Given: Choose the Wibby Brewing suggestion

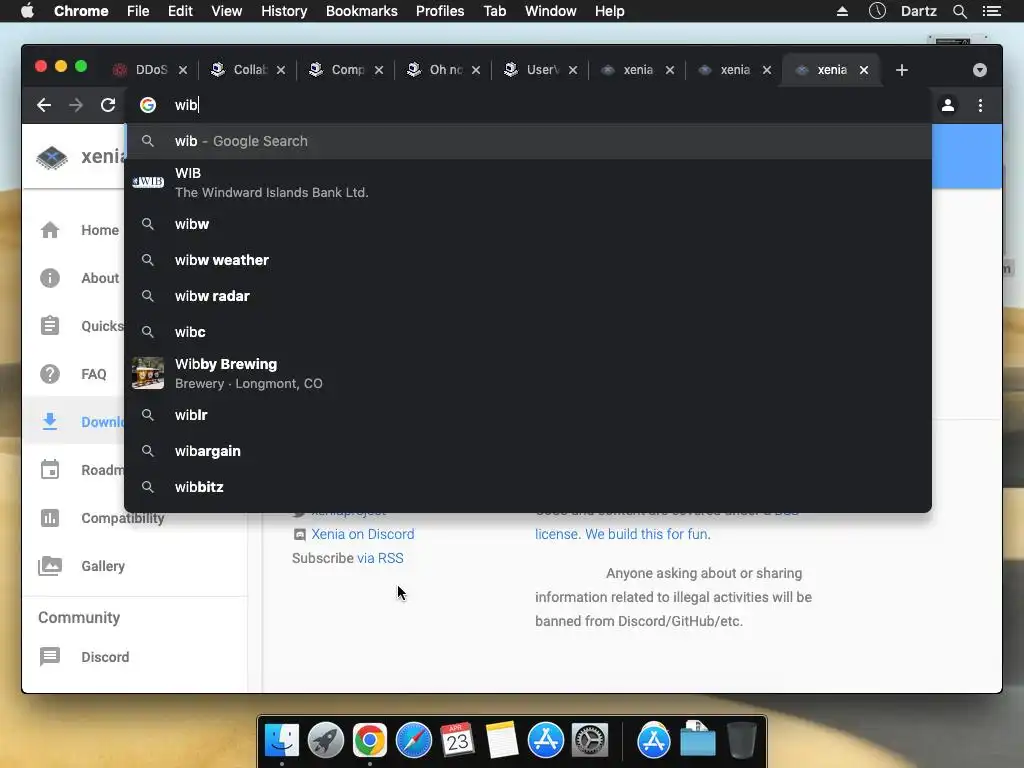Looking at the screenshot, I should (x=528, y=374).
